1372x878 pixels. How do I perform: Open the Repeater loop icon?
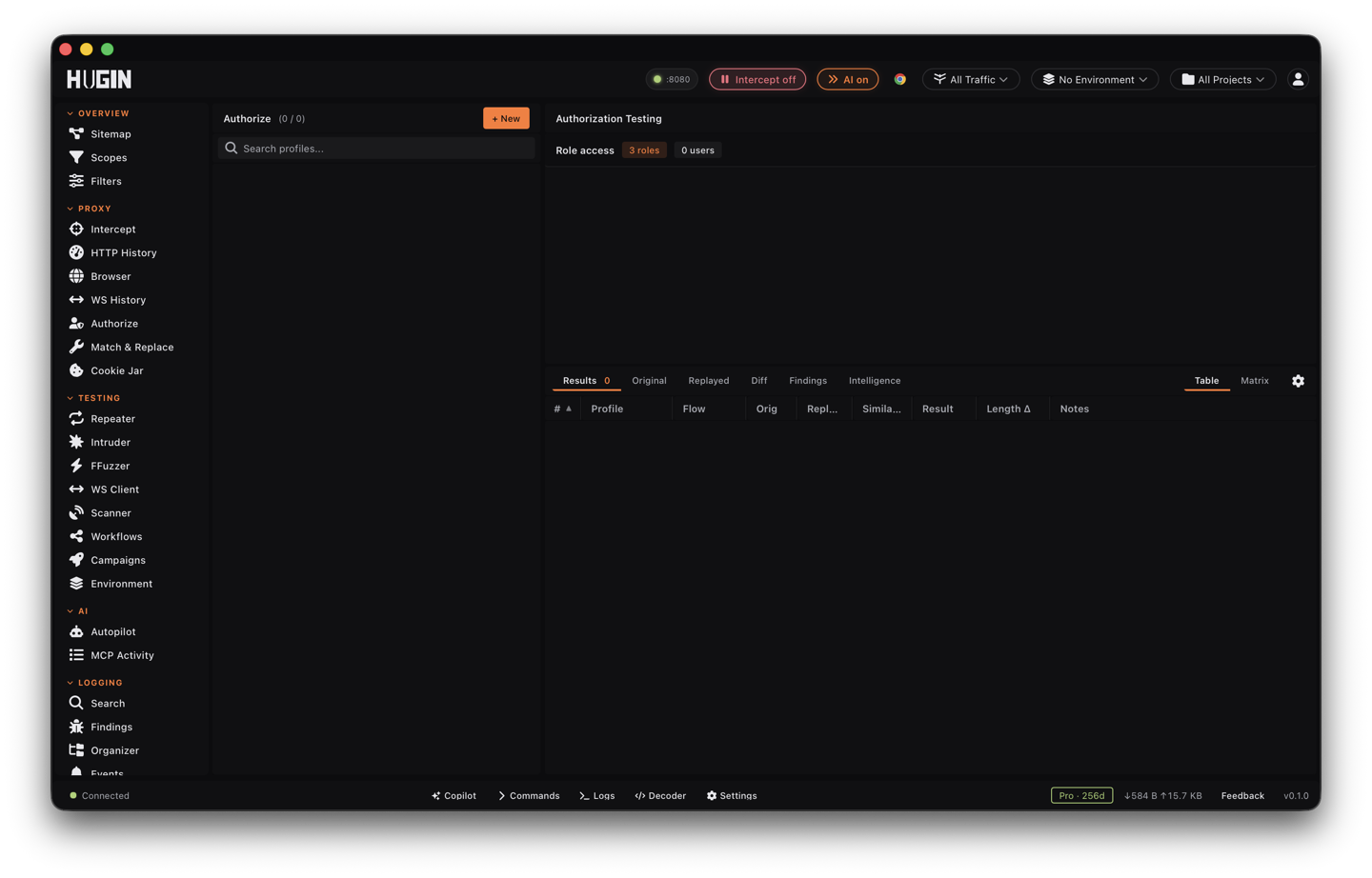(76, 418)
